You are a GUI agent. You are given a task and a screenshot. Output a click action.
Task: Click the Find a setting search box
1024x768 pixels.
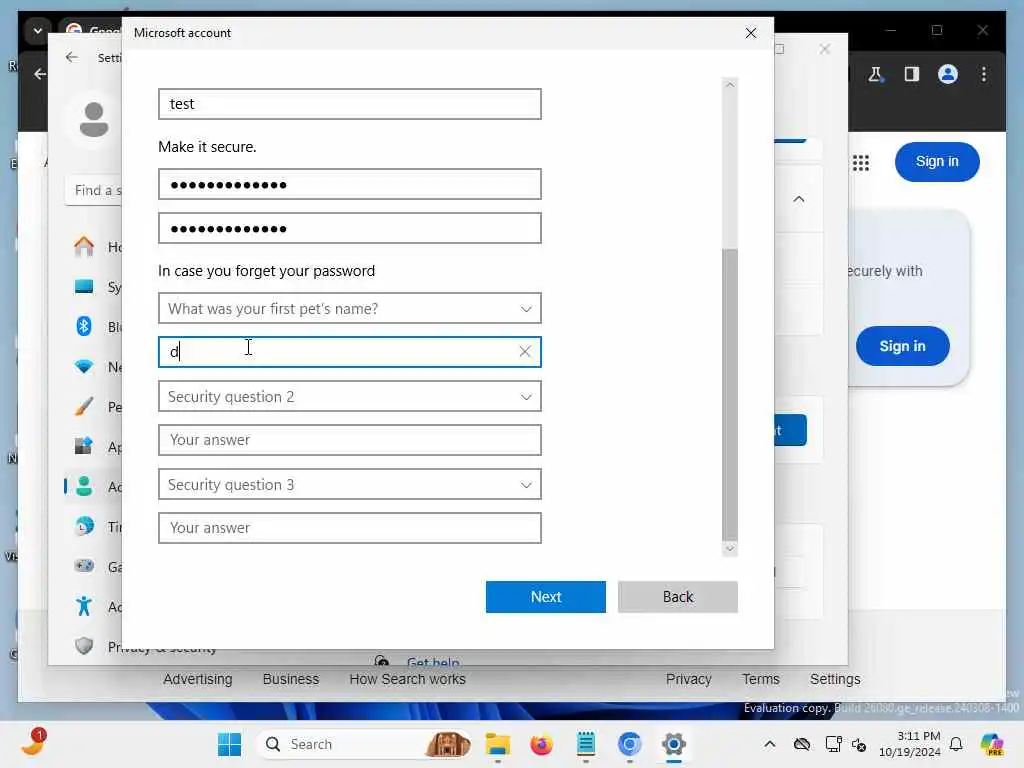(93, 190)
